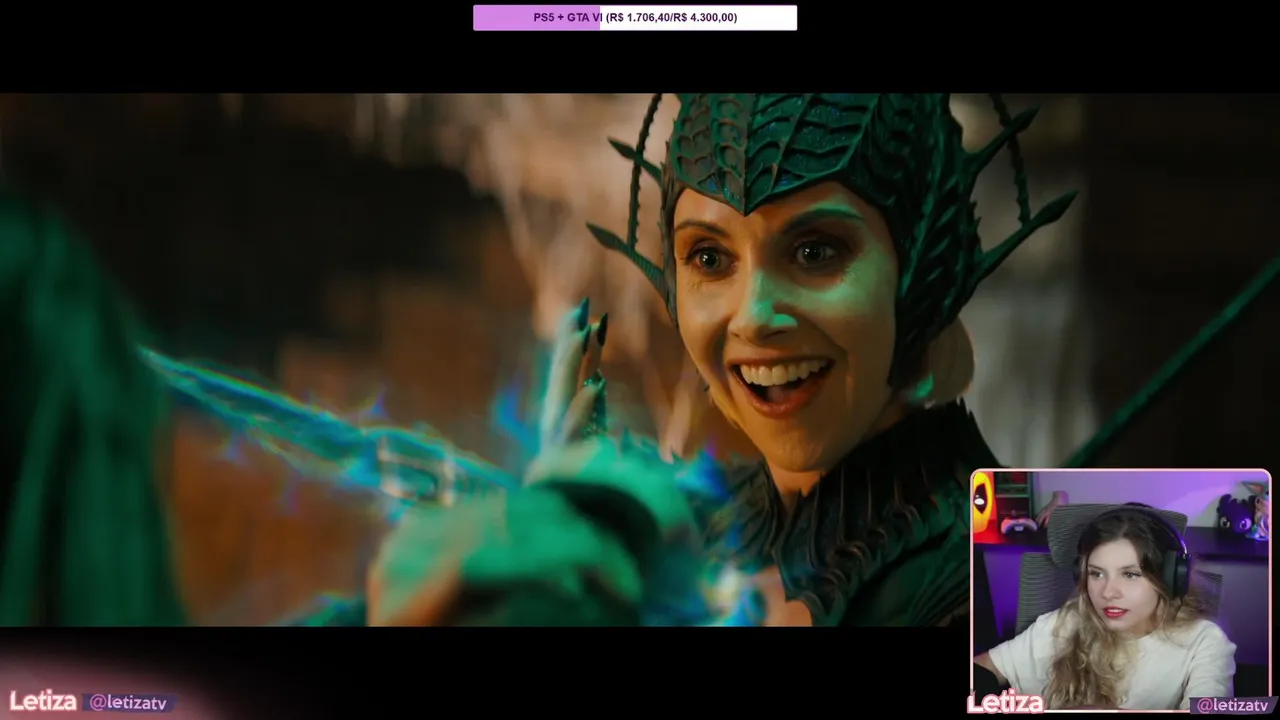The width and height of the screenshot is (1280, 720).
Task: Click the "Letiza" label on the webcam frame
Action: [1005, 703]
